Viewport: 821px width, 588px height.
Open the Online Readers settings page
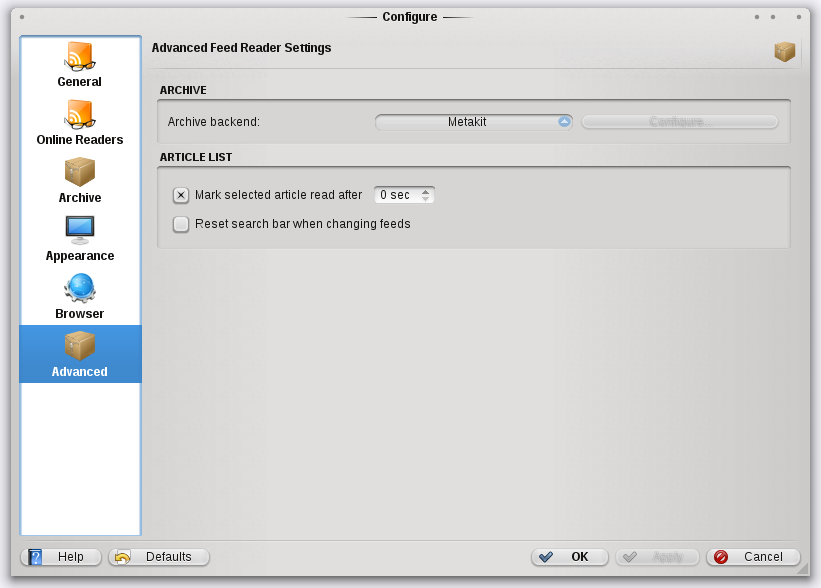80,123
